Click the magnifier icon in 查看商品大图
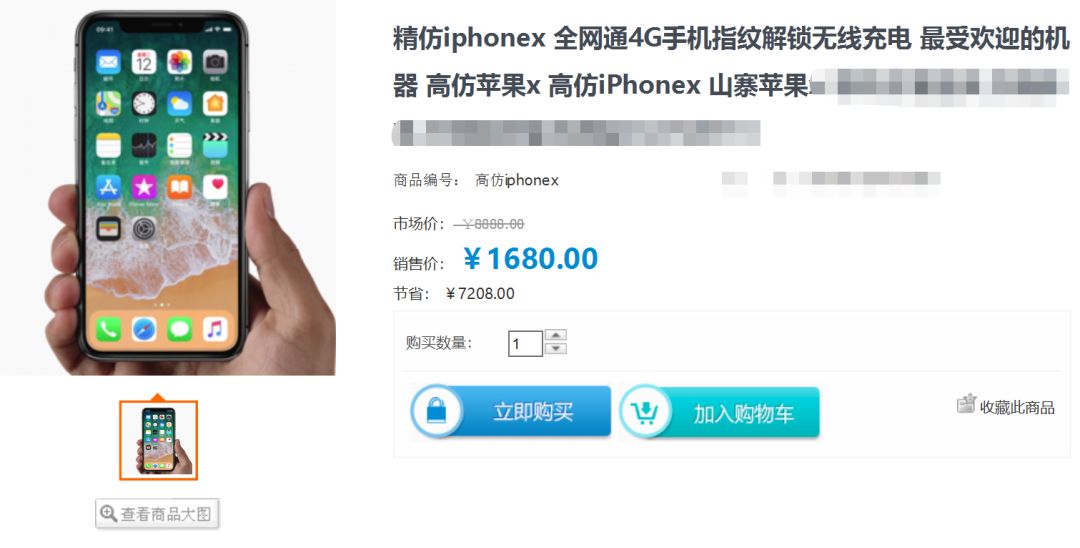1080x548 pixels. [x=108, y=513]
